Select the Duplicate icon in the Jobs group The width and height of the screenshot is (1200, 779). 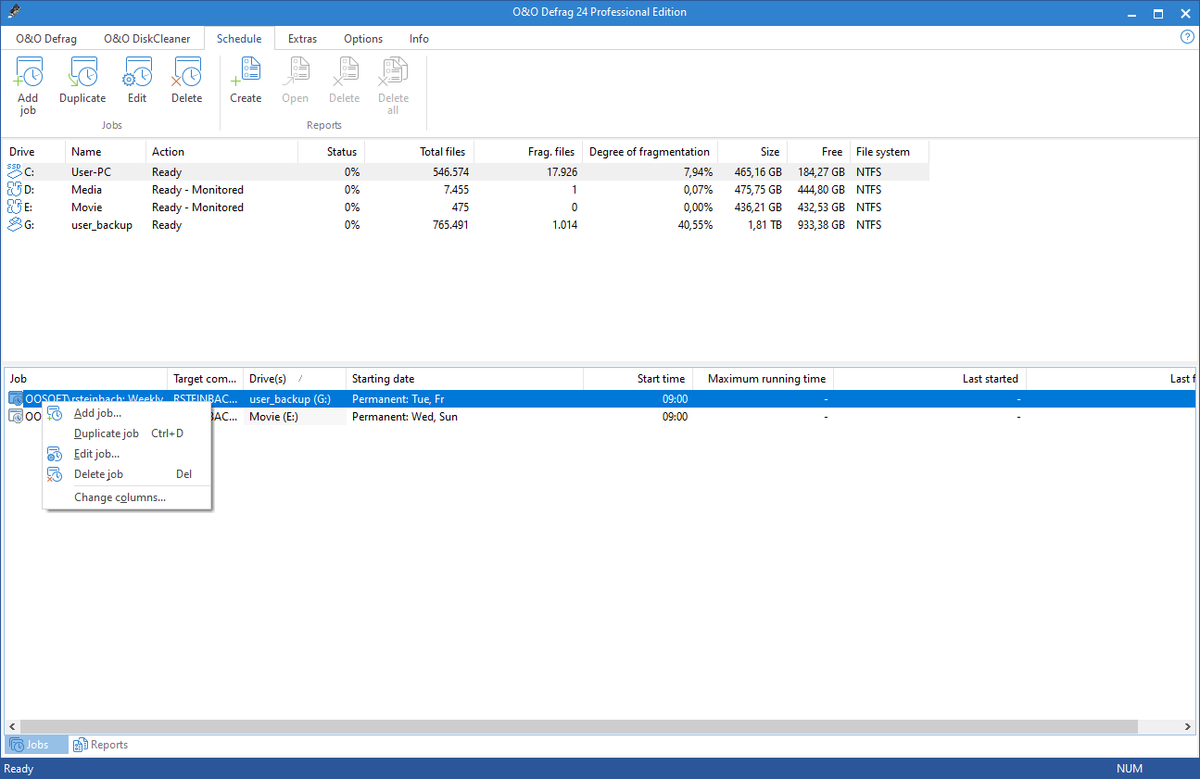82,72
